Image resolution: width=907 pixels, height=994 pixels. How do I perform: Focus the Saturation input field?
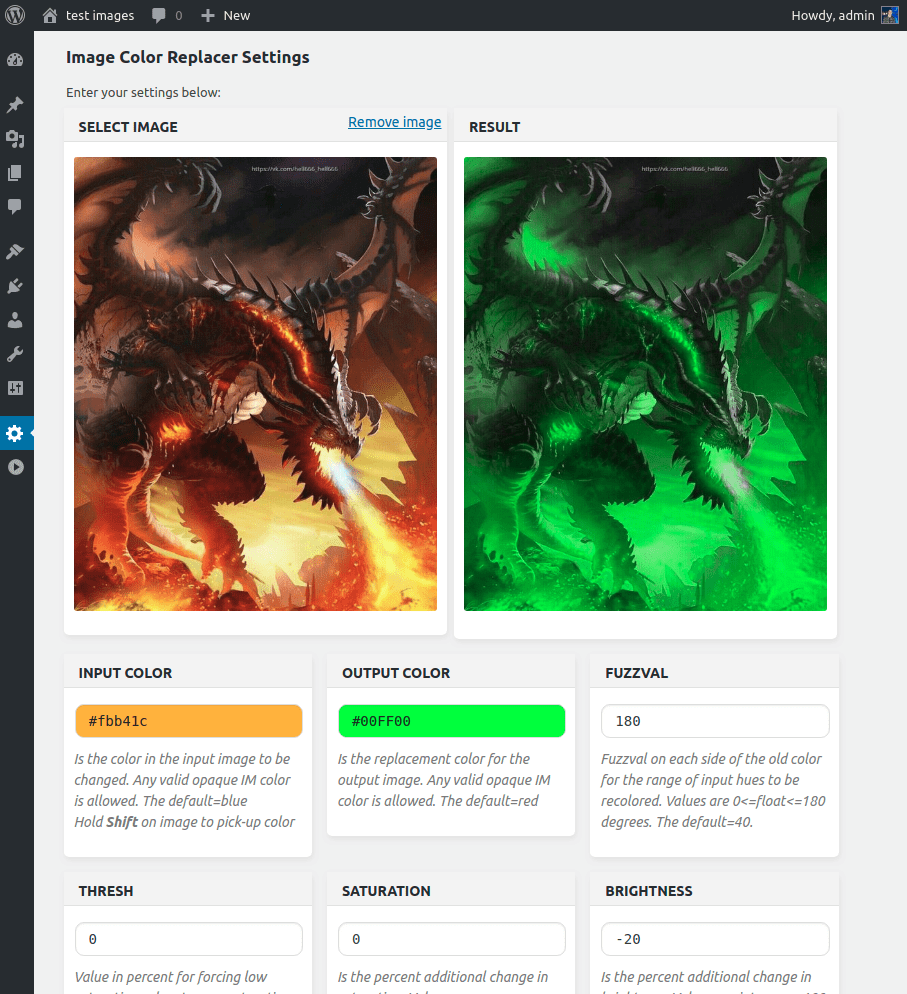click(x=452, y=939)
